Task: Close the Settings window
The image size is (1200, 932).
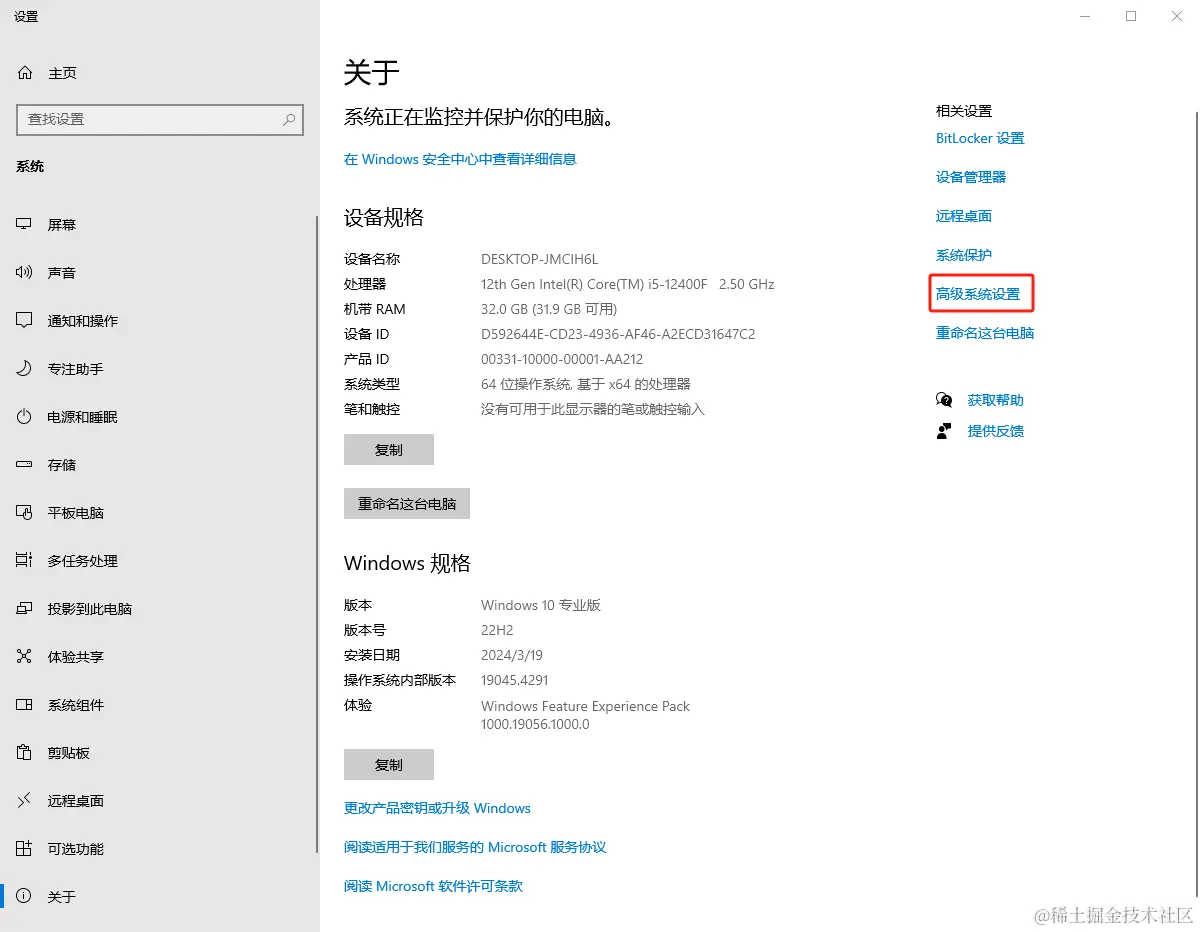Action: 1177,16
